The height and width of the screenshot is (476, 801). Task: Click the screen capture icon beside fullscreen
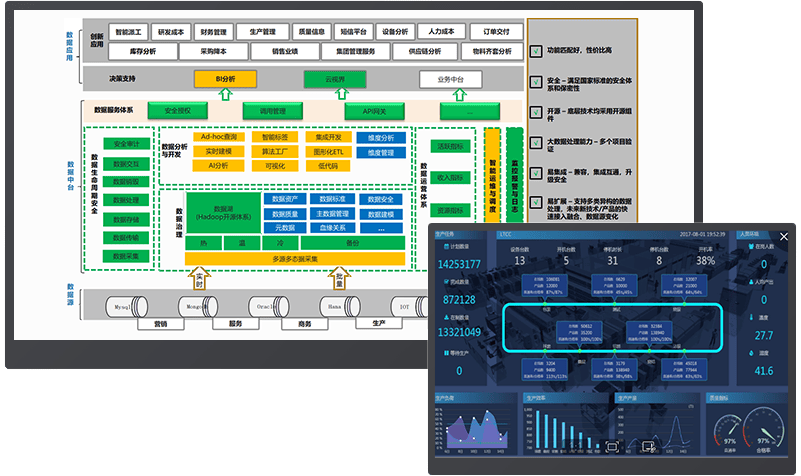[648, 445]
